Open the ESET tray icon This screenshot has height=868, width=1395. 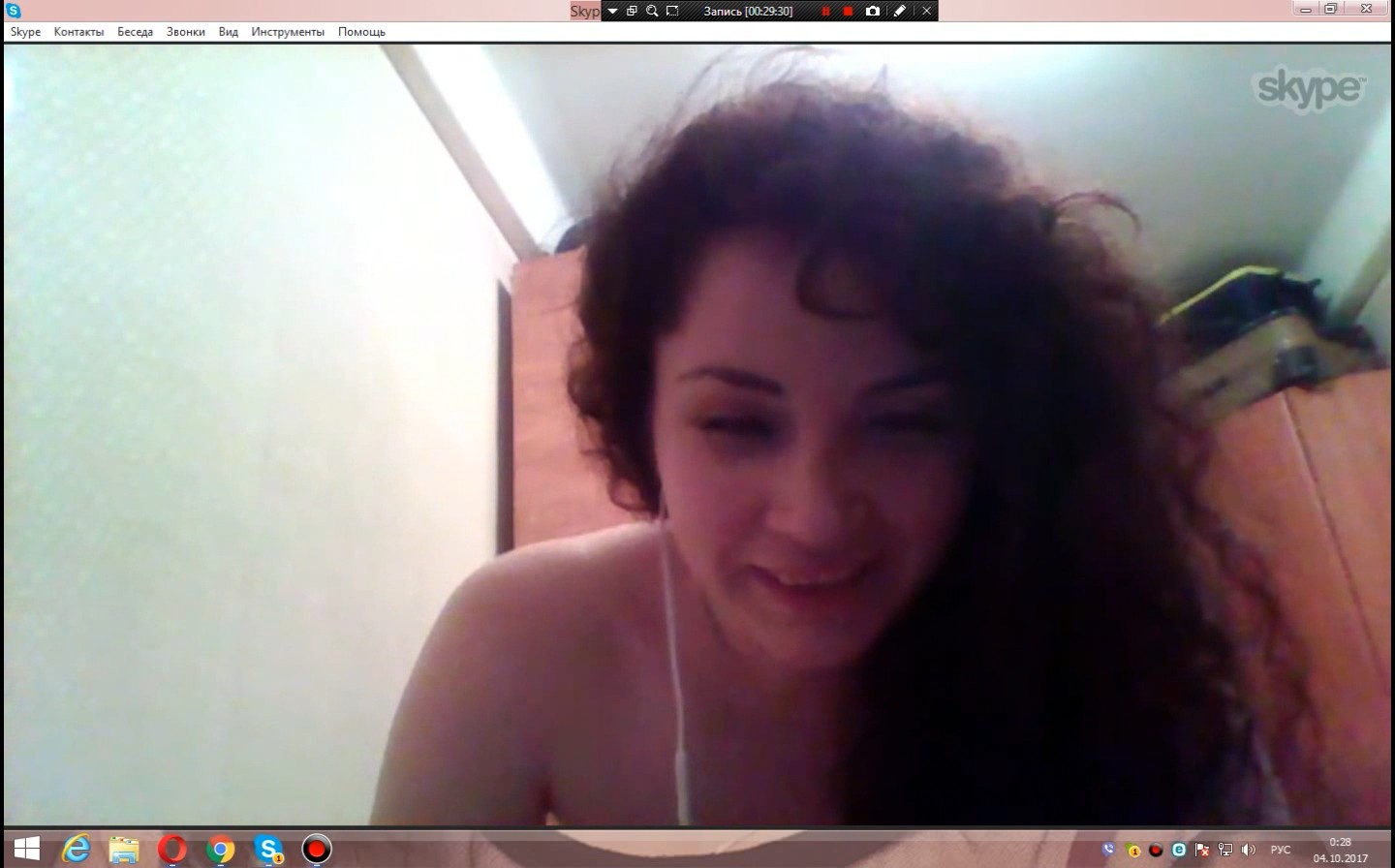coord(1179,850)
